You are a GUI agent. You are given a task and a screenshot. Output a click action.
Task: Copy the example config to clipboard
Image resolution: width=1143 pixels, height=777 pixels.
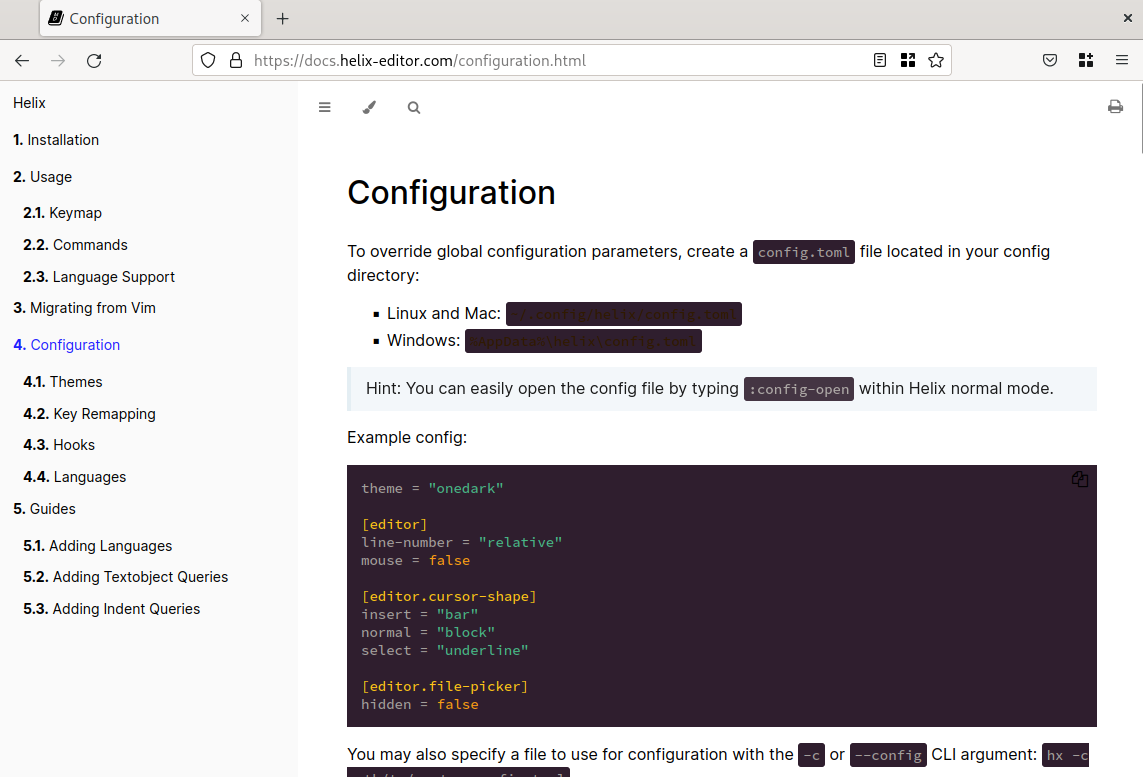[1080, 479]
